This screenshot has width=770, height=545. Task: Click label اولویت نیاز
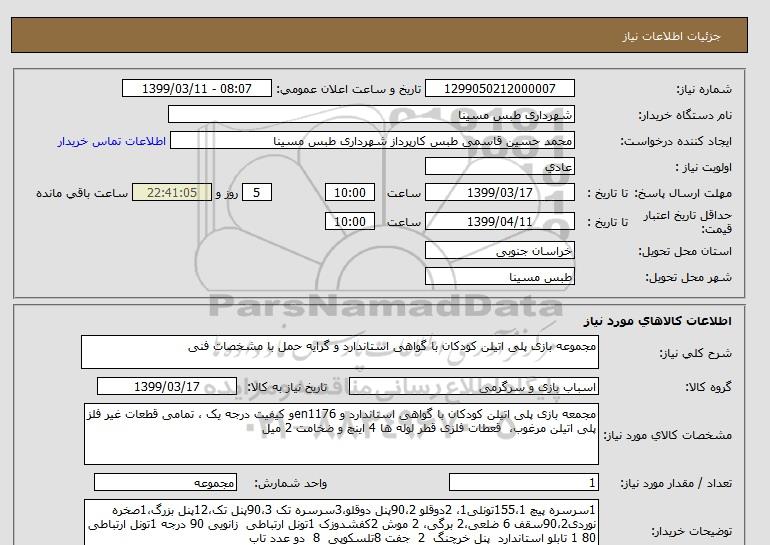704,167
